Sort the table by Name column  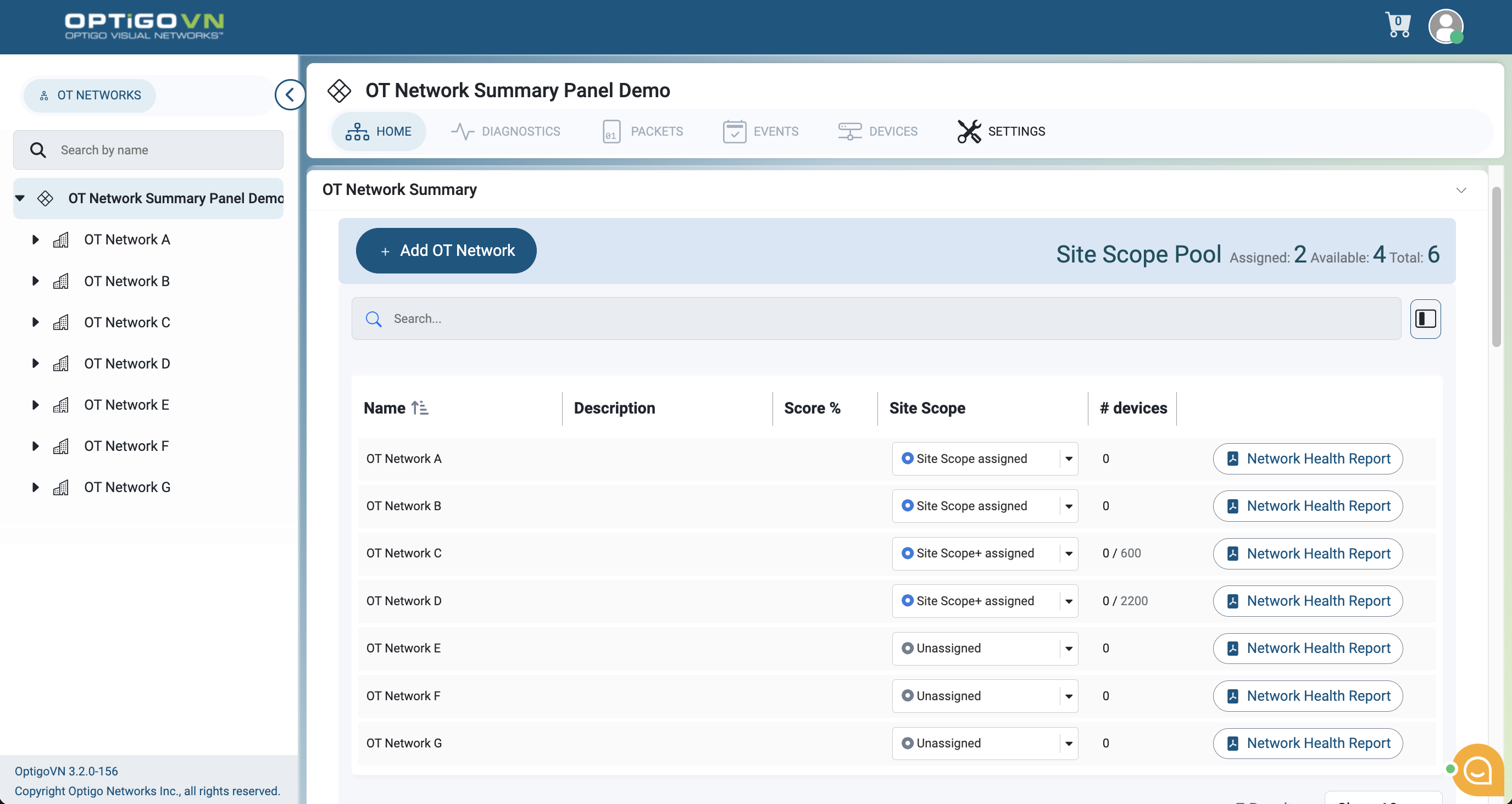tap(420, 408)
